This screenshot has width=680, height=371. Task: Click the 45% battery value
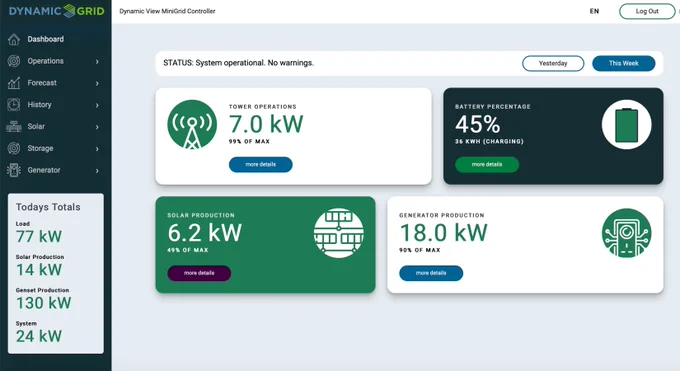point(477,125)
